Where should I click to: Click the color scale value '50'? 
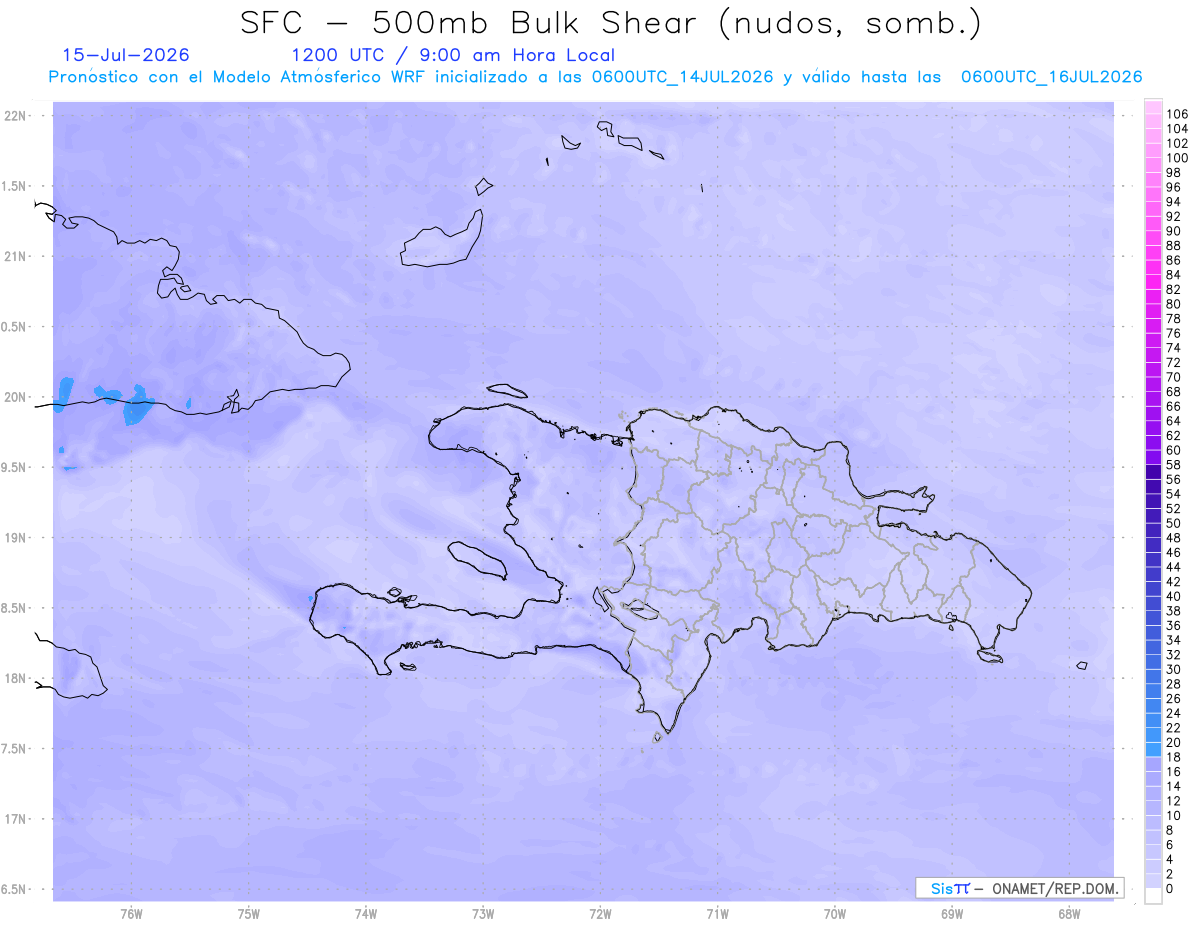click(x=1173, y=524)
